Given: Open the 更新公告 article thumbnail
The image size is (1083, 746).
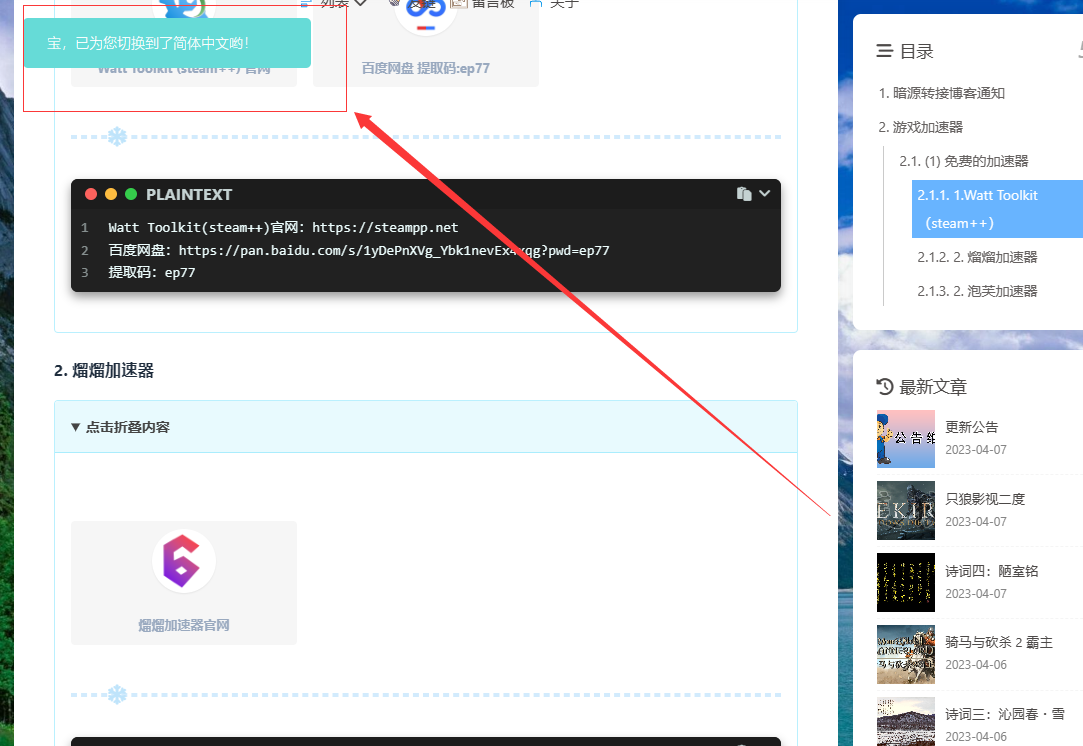Looking at the screenshot, I should pyautogui.click(x=905, y=438).
